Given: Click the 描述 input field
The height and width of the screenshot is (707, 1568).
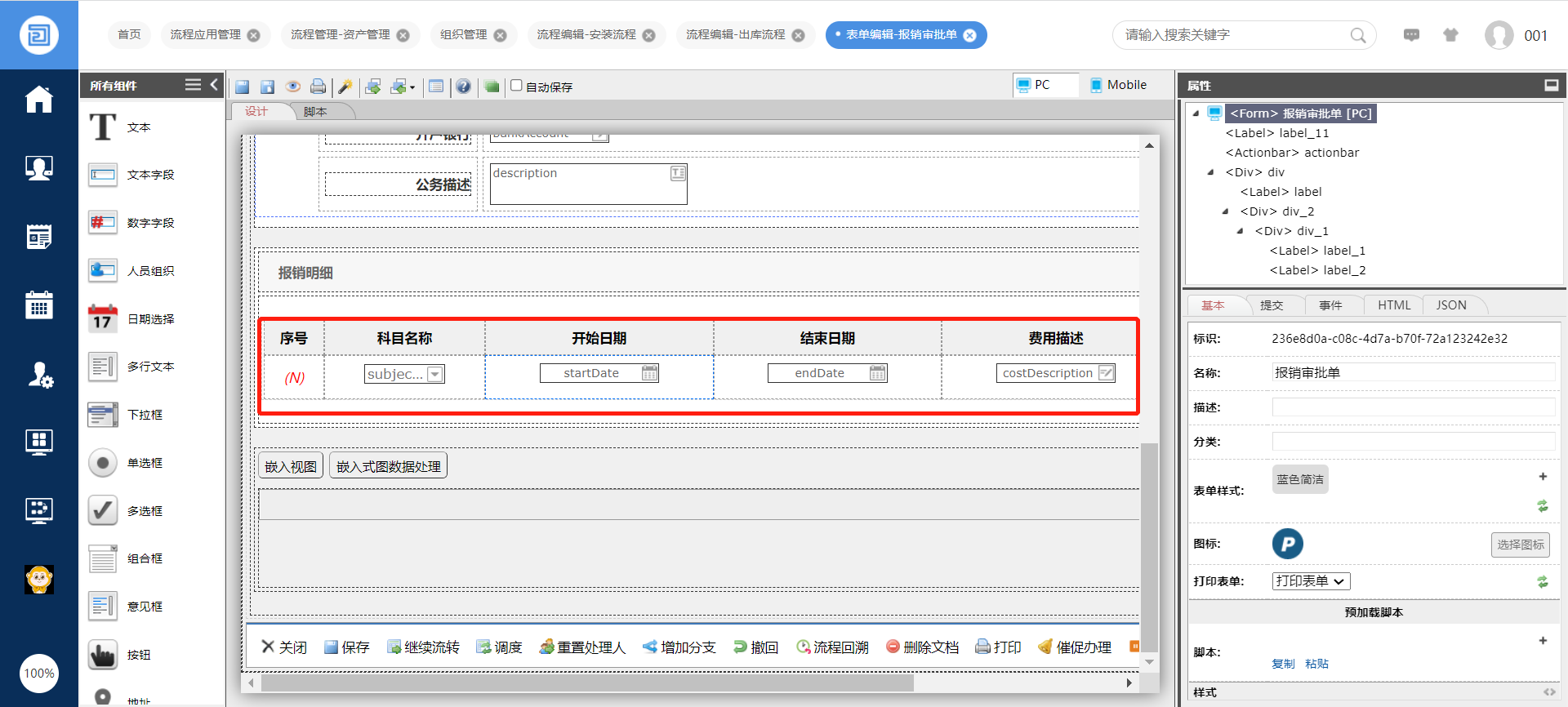Looking at the screenshot, I should coord(1413,407).
